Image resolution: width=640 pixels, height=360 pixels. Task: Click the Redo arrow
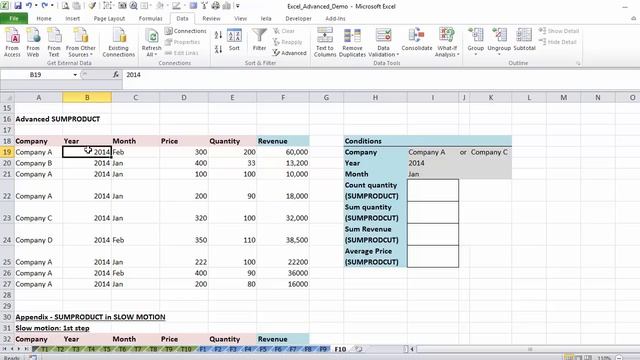click(x=44, y=6)
